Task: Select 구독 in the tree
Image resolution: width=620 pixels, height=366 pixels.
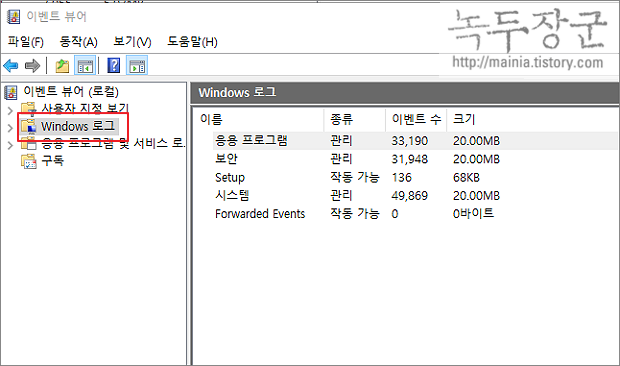Action: pos(53,160)
